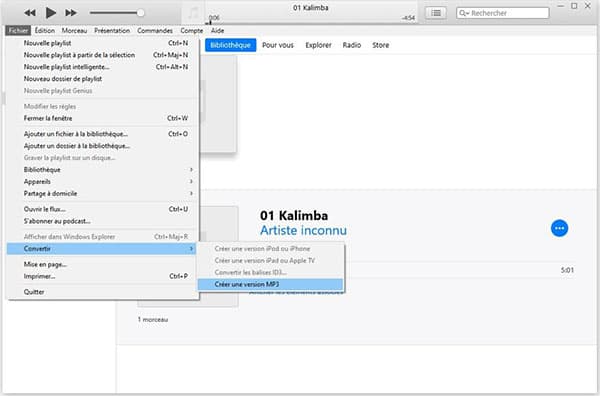This screenshot has height=396, width=600.
Task: Select Créer une version MP3
Action: (271, 284)
